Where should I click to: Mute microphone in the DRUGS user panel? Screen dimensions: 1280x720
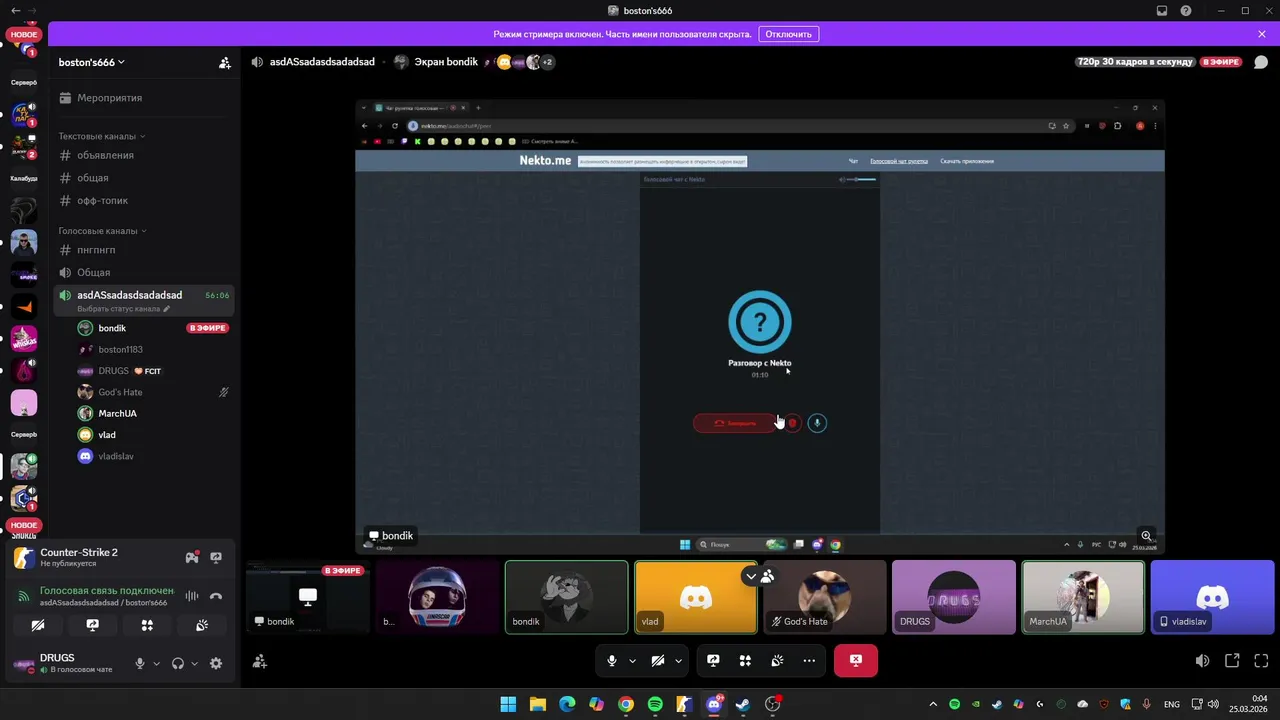140,663
